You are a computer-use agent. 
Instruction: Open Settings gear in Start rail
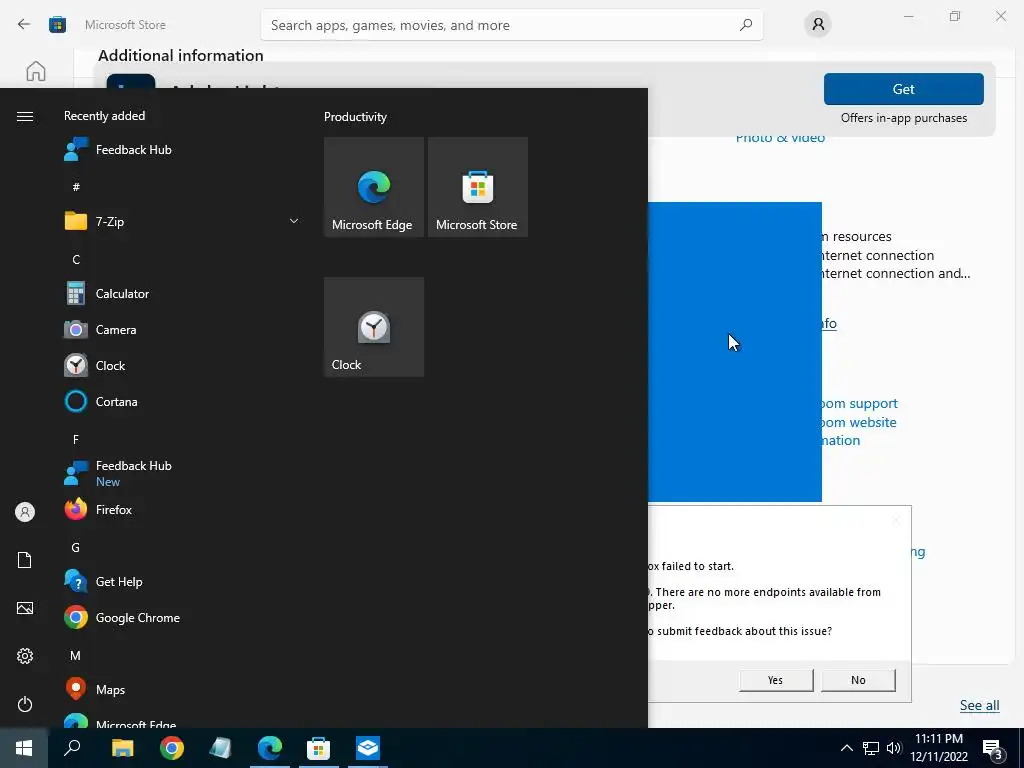click(25, 656)
